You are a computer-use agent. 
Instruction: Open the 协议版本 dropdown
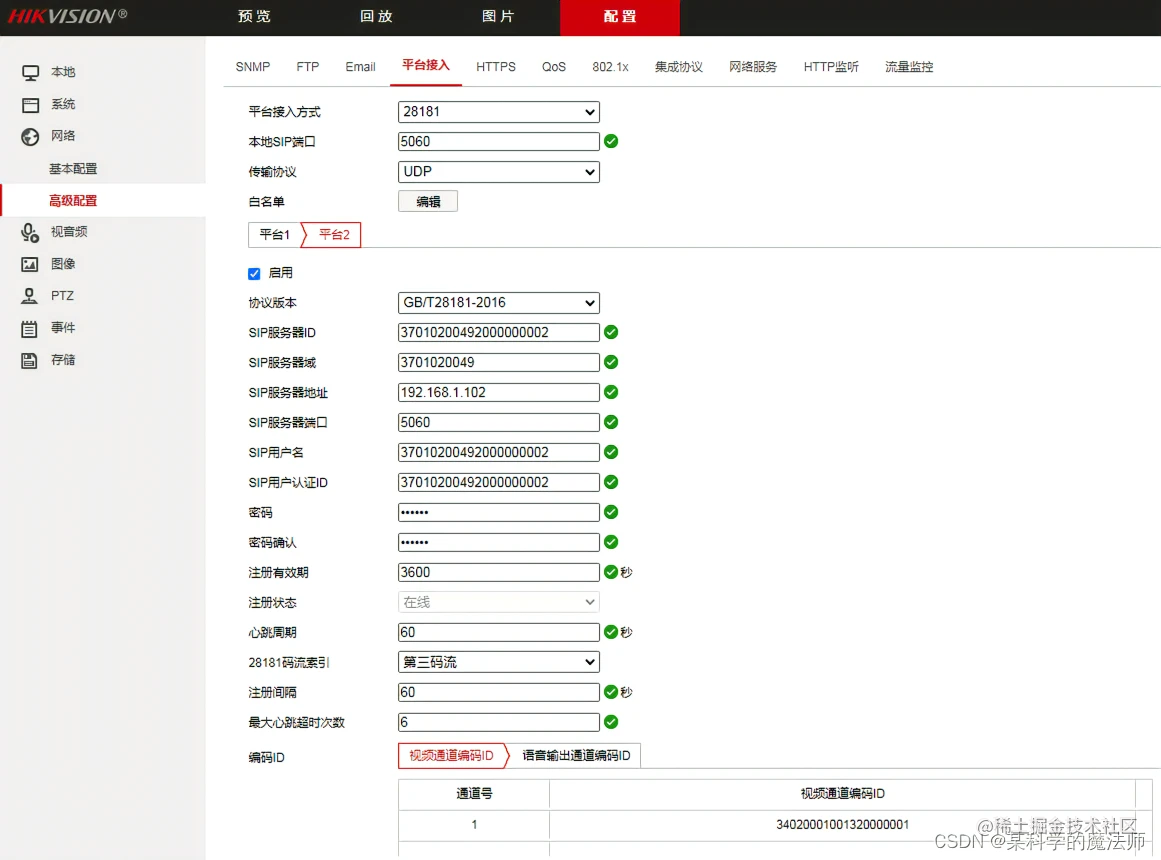click(x=497, y=302)
